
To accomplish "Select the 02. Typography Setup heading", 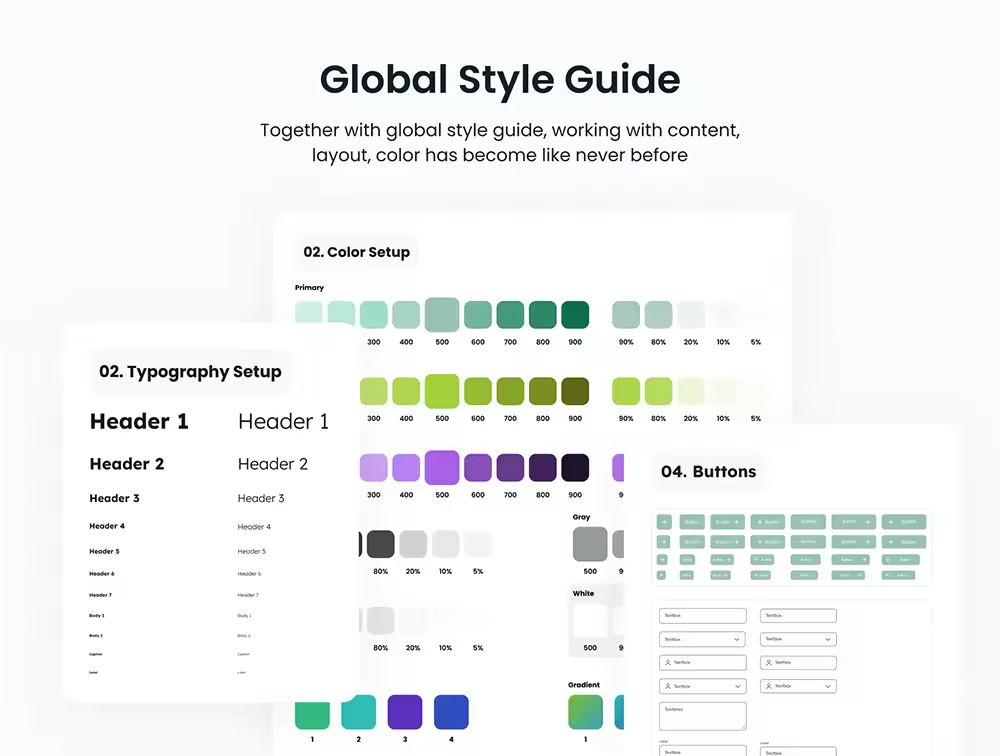I will pos(190,372).
